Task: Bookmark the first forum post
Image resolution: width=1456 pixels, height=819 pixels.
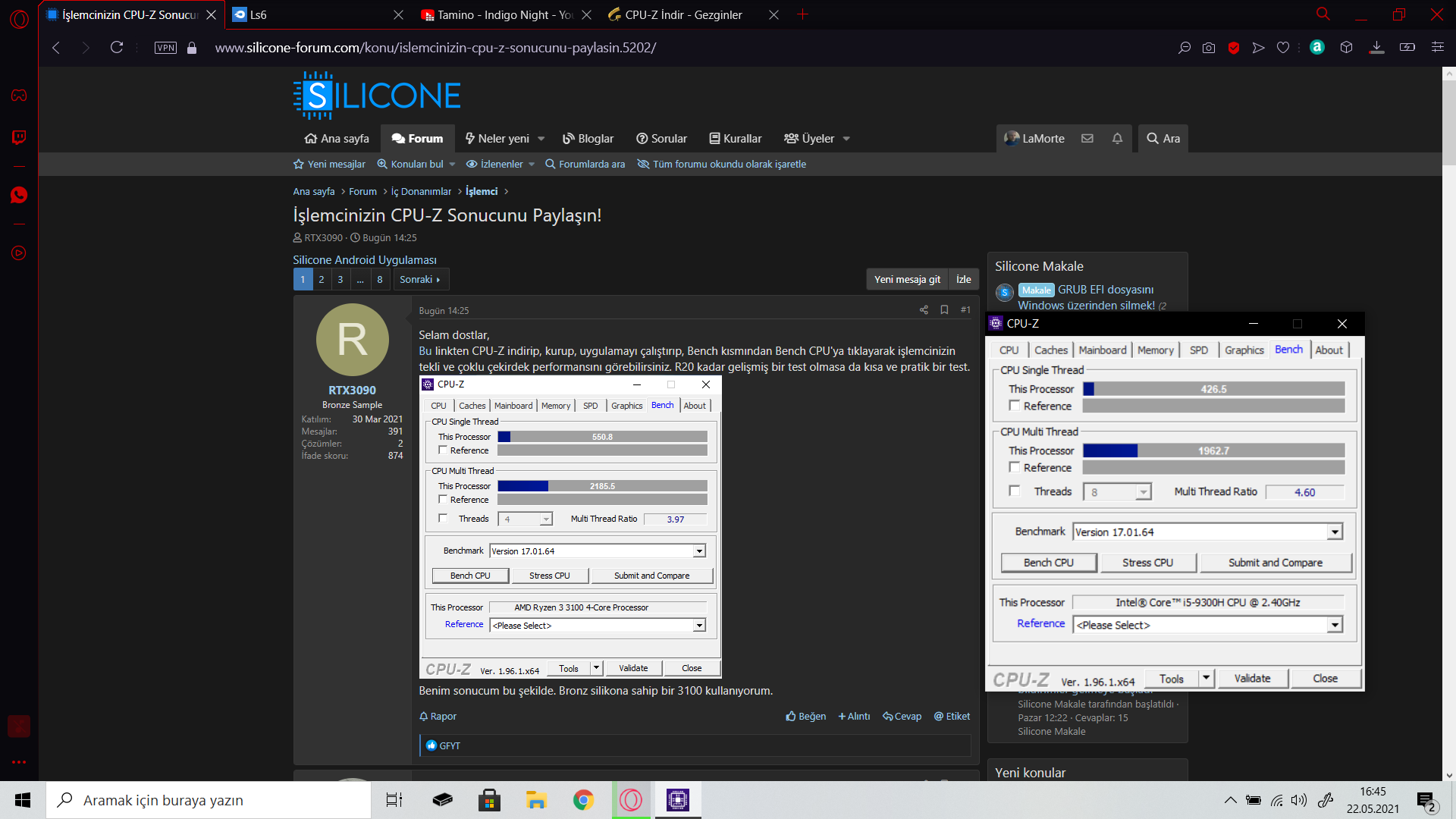Action: pos(944,310)
